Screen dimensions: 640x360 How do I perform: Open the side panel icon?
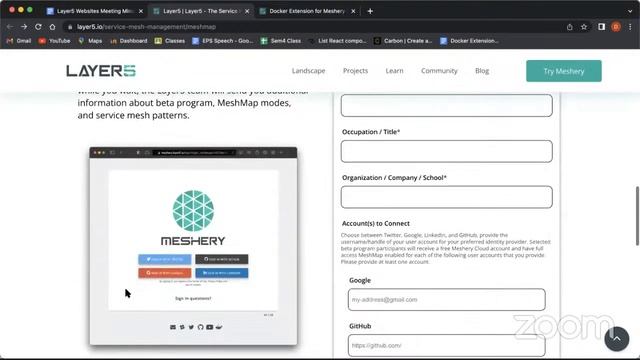point(601,27)
